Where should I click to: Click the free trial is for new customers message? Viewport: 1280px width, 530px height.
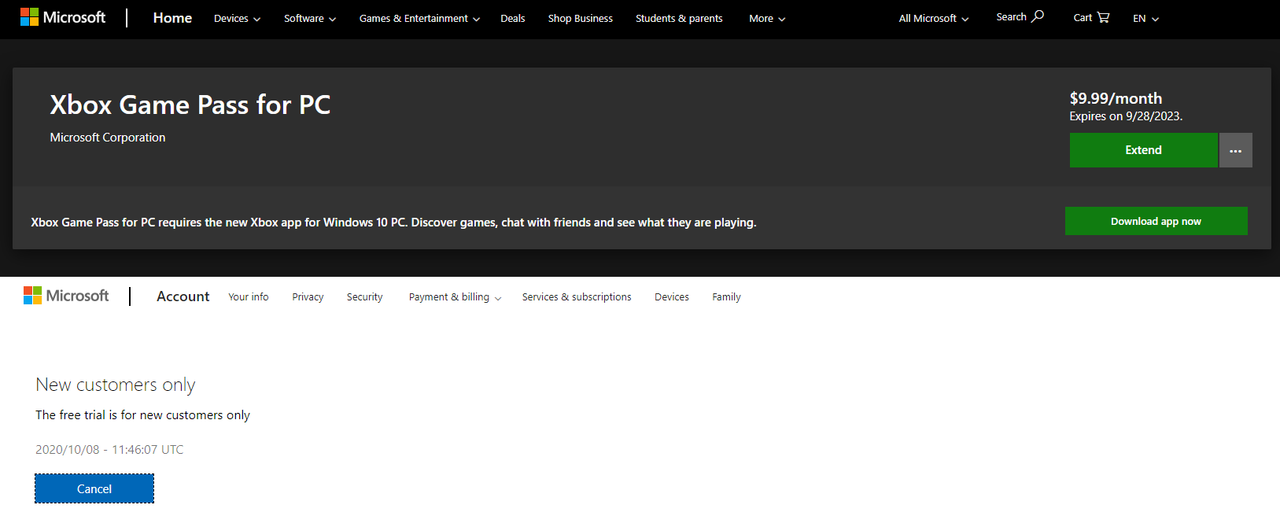tap(143, 414)
